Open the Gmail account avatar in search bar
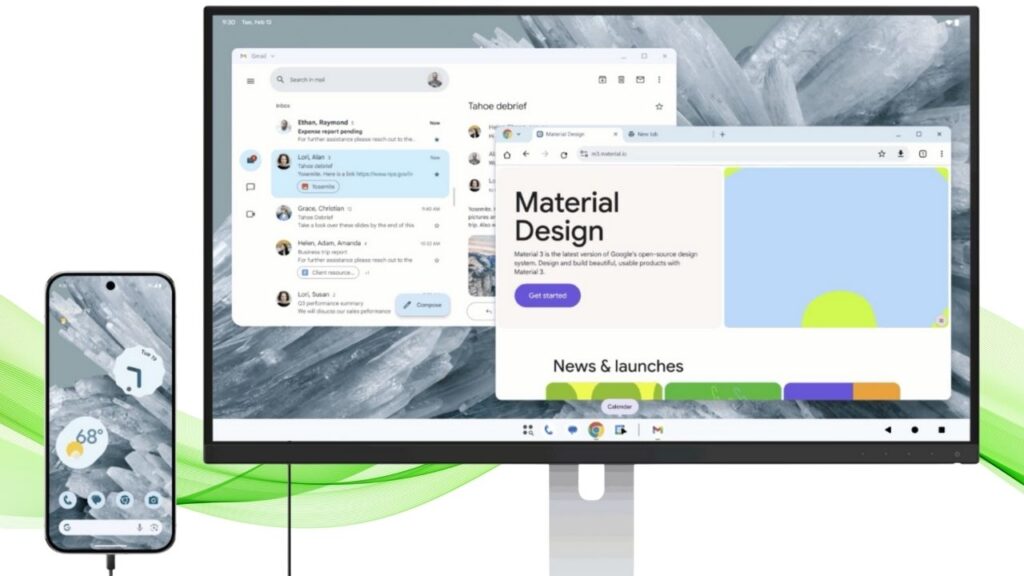 [x=435, y=80]
